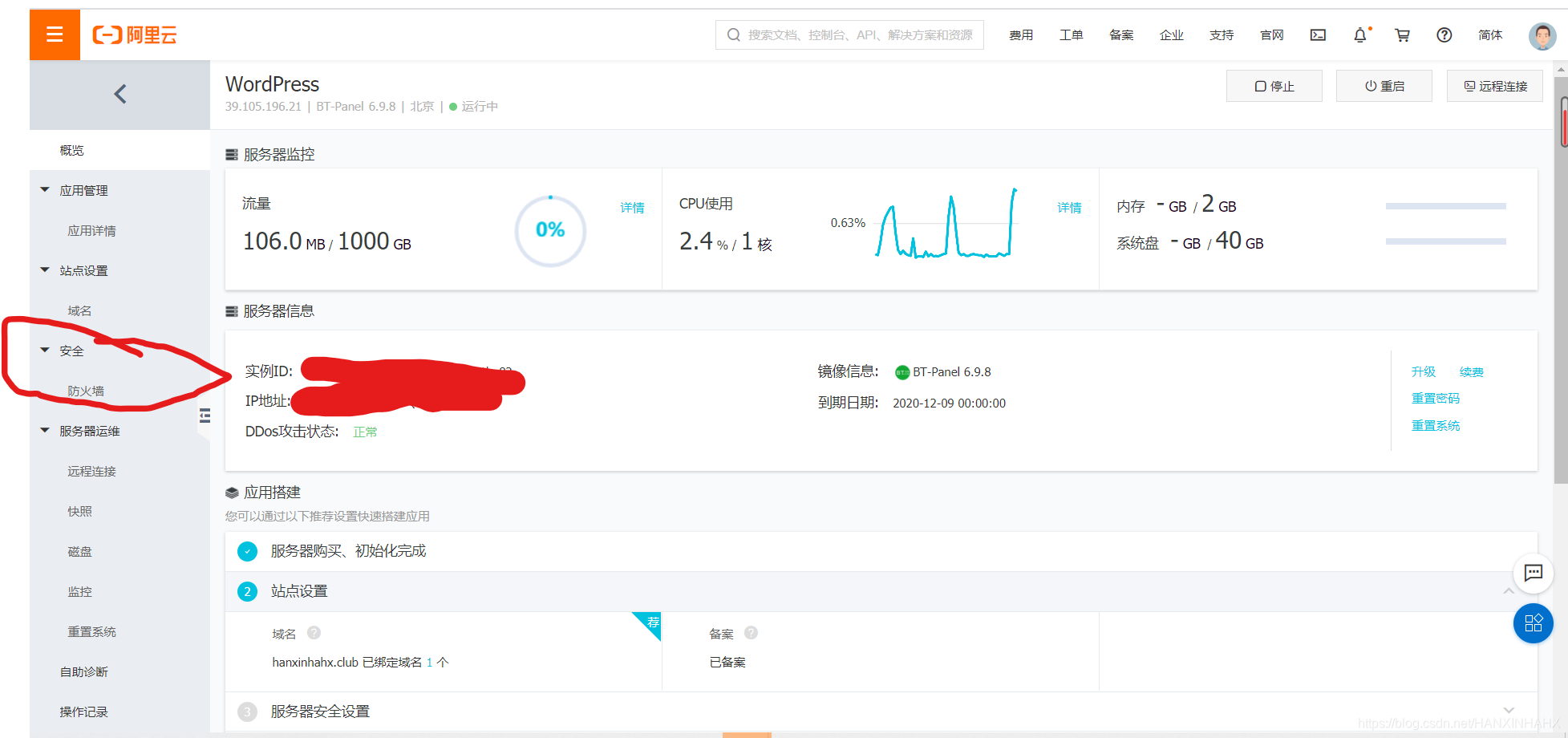Click the 远程连接 button at top right
The height and width of the screenshot is (738, 1568).
tap(1494, 86)
